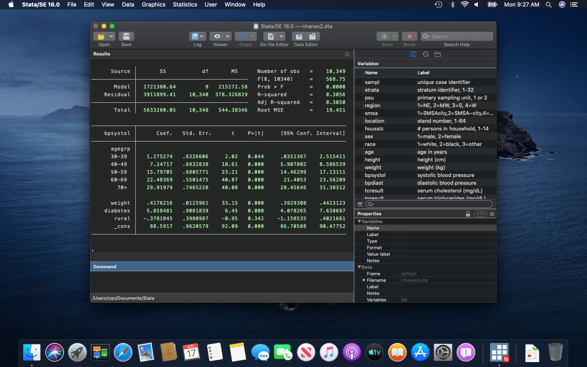Collapse the Data section in Properties

pyautogui.click(x=359, y=267)
